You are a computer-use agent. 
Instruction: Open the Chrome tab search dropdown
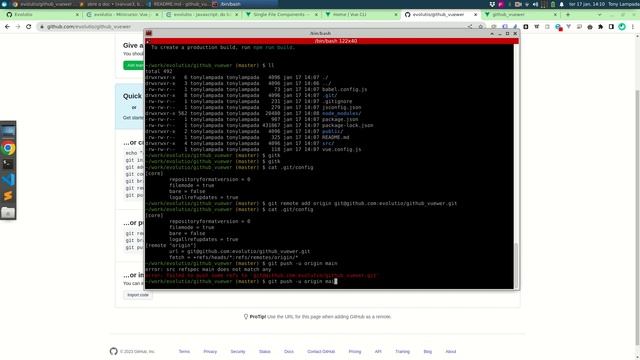point(599,14)
